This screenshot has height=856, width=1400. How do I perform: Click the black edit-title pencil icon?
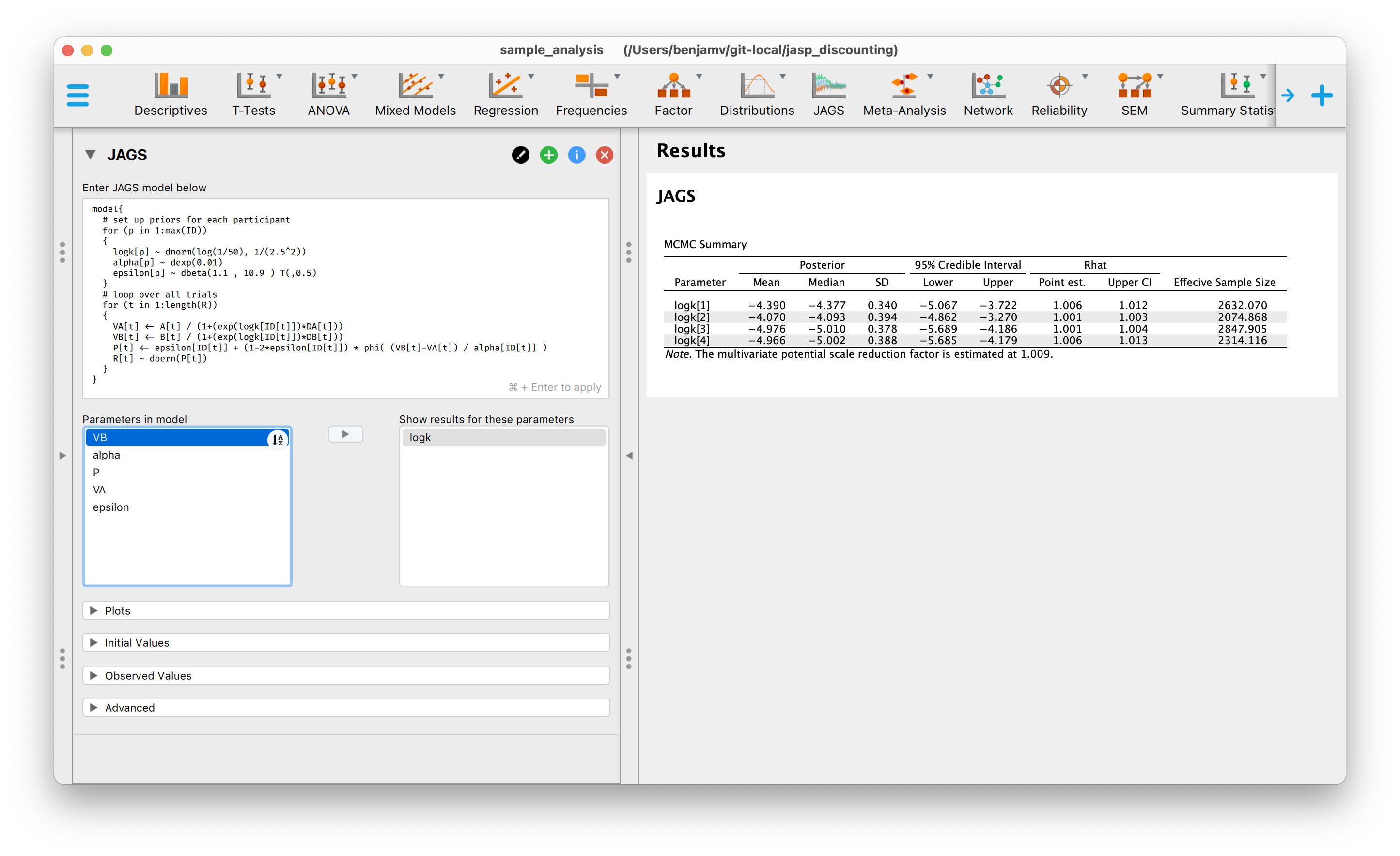pos(520,155)
